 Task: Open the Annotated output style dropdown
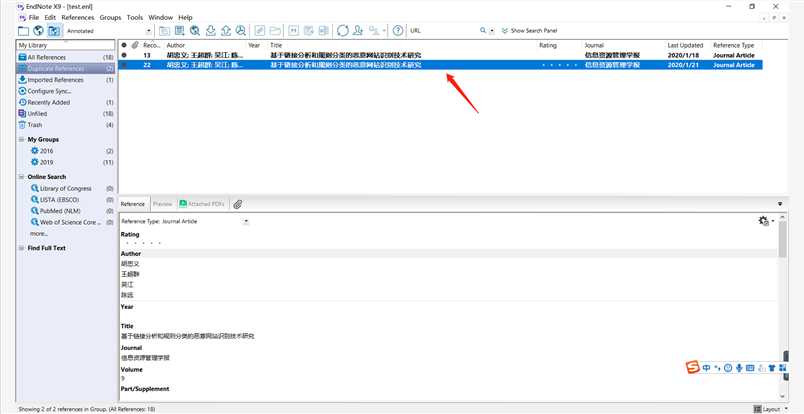pos(149,31)
